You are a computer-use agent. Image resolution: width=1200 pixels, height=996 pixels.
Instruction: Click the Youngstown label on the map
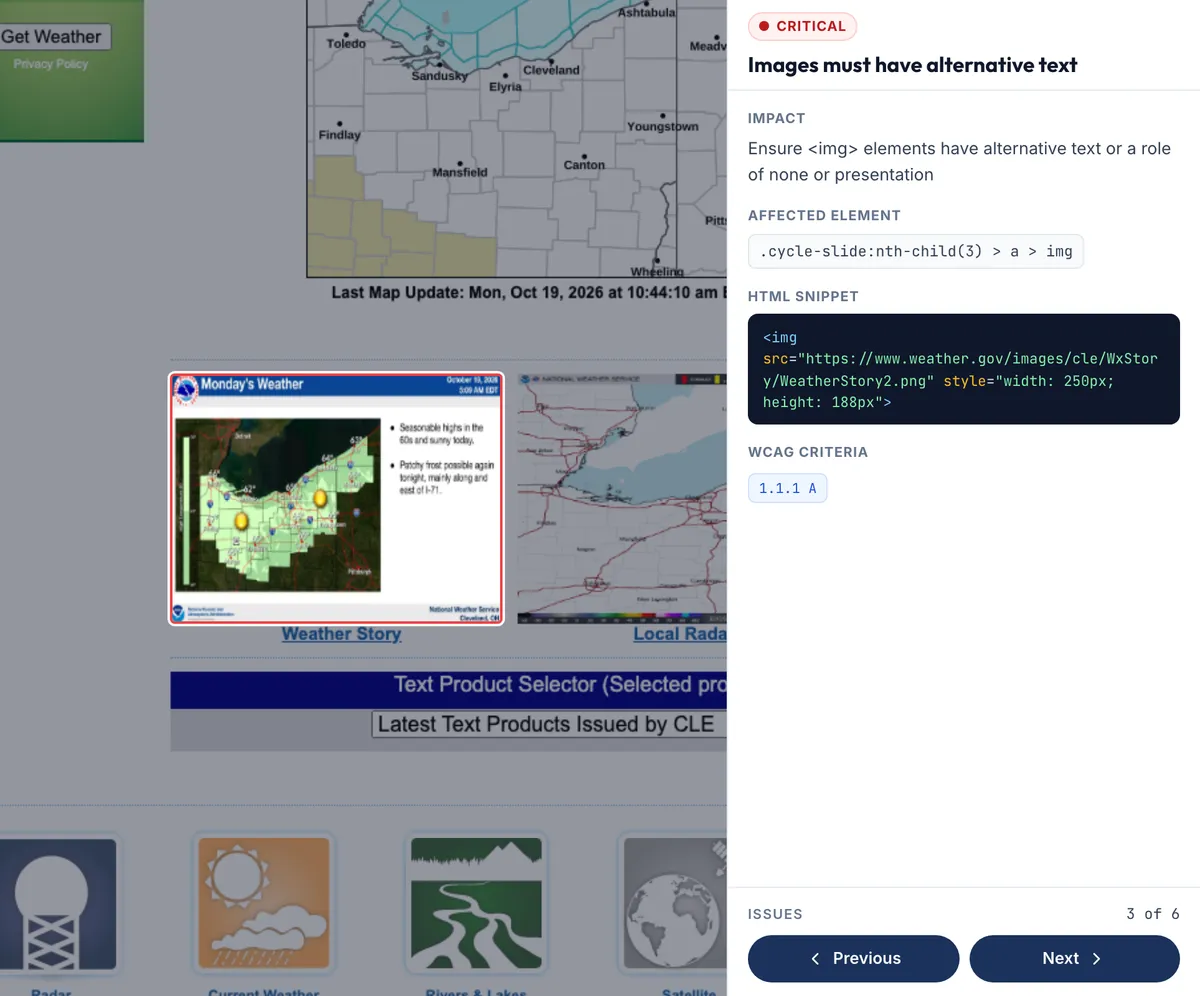click(663, 127)
